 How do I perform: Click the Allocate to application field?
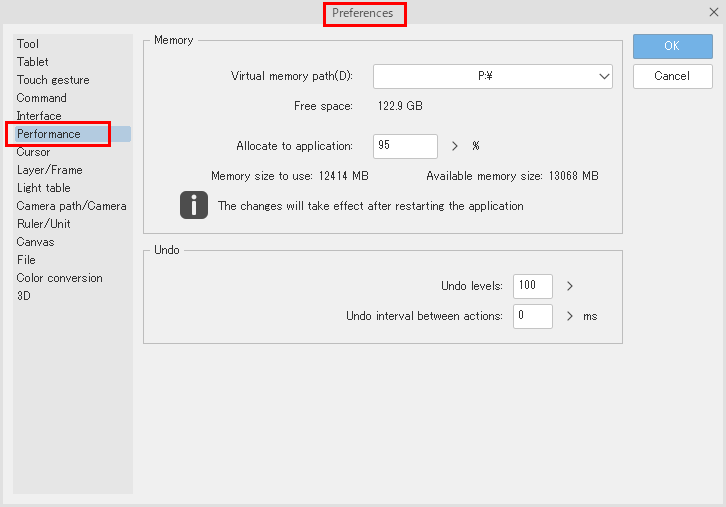[405, 146]
